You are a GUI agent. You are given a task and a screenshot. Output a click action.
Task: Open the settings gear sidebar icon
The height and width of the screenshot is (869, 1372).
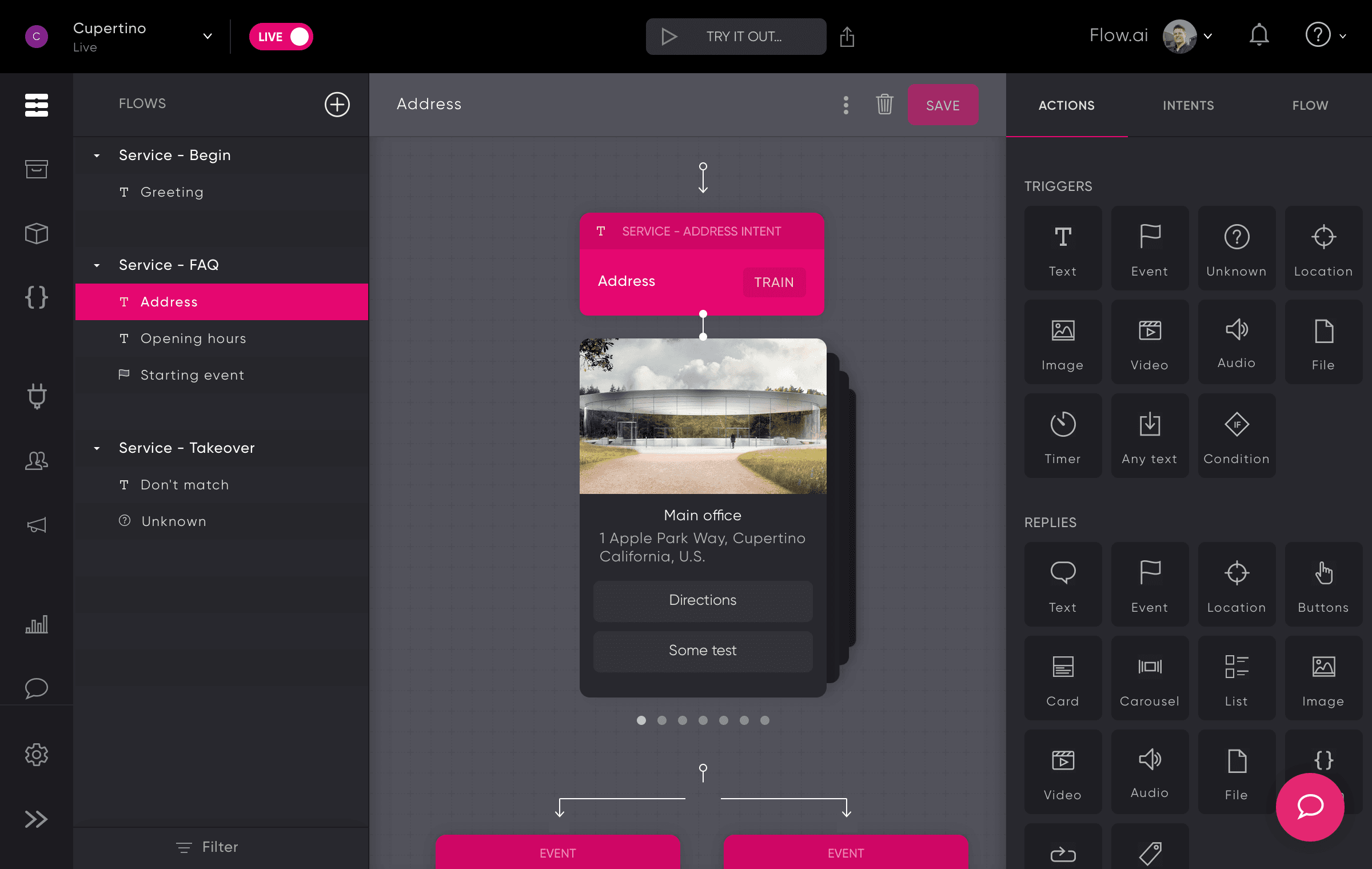37,755
